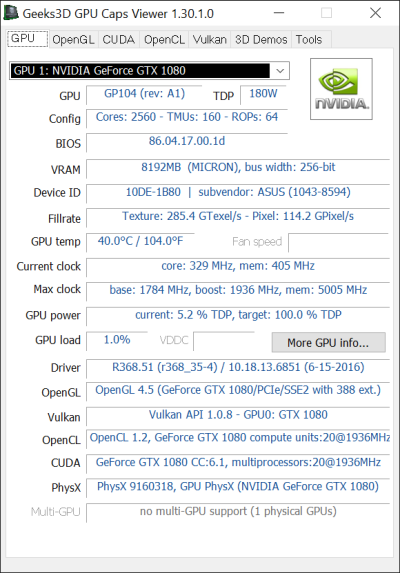Click the GPU temp 40.0°C value
Screen dimensions: 400x573
click(141, 242)
